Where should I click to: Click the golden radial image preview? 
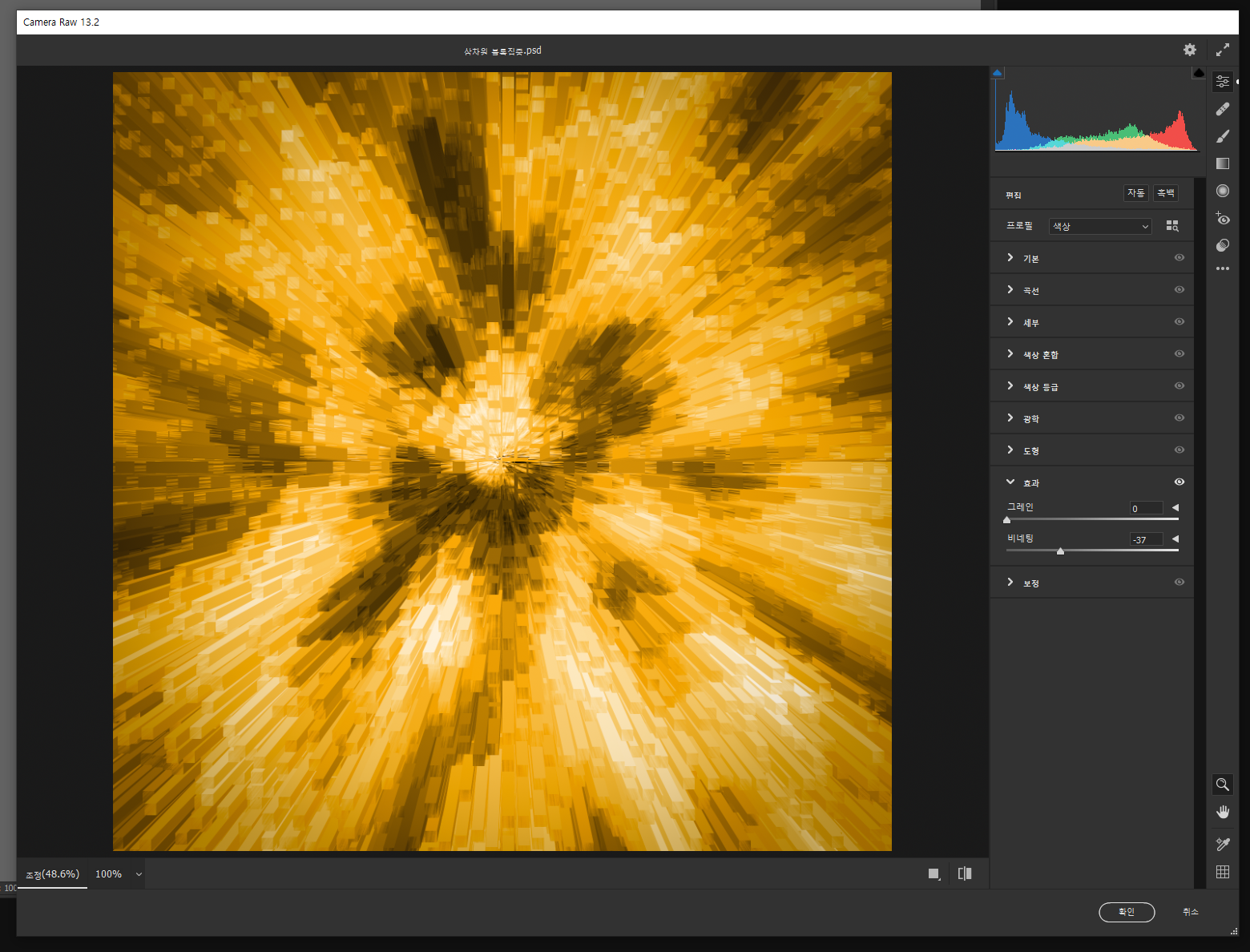pos(502,462)
